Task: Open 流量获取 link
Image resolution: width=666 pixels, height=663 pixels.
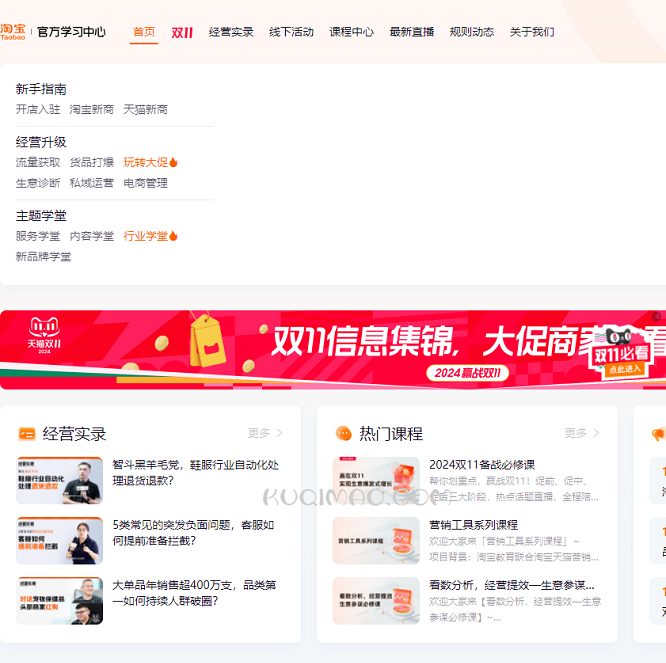Action: (x=38, y=162)
